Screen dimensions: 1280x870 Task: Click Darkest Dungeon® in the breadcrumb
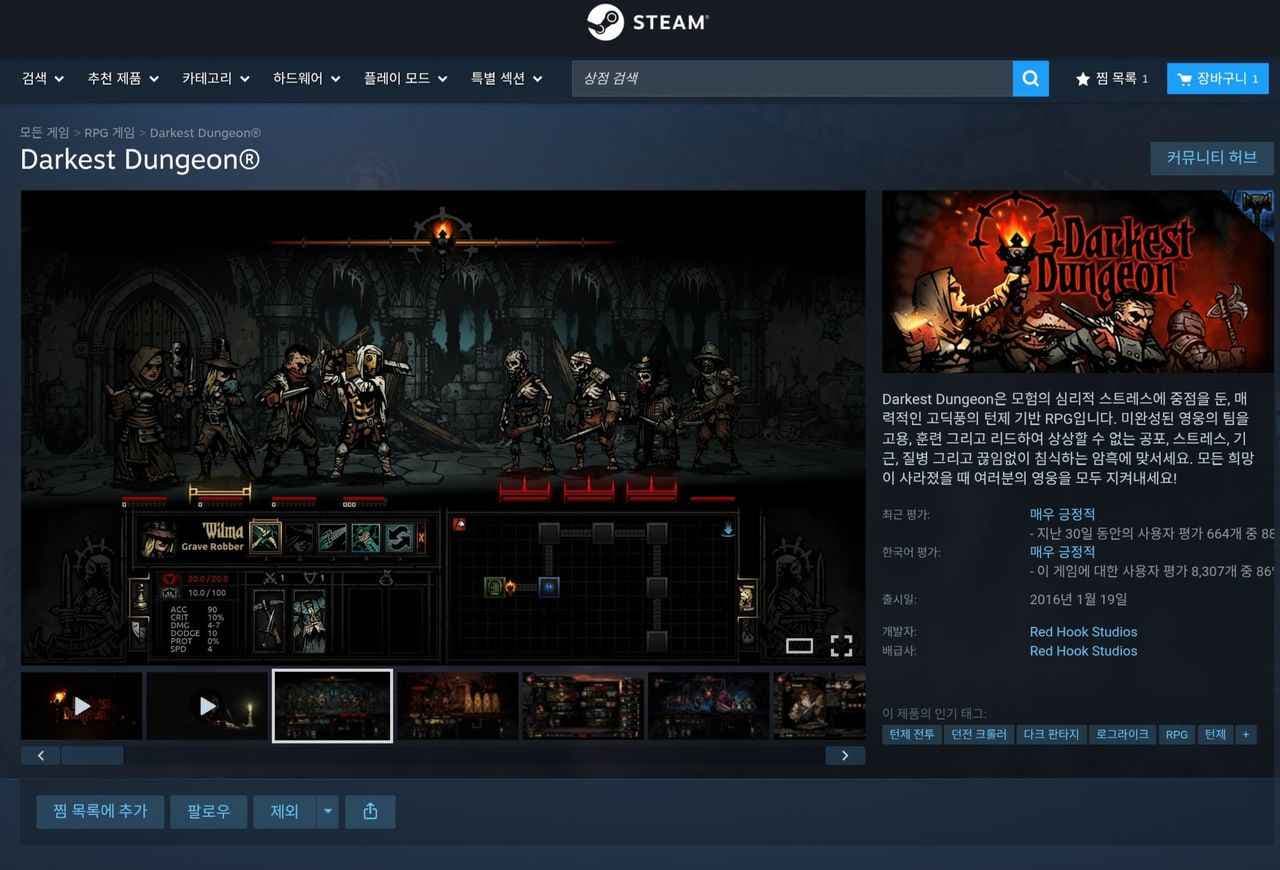(205, 133)
